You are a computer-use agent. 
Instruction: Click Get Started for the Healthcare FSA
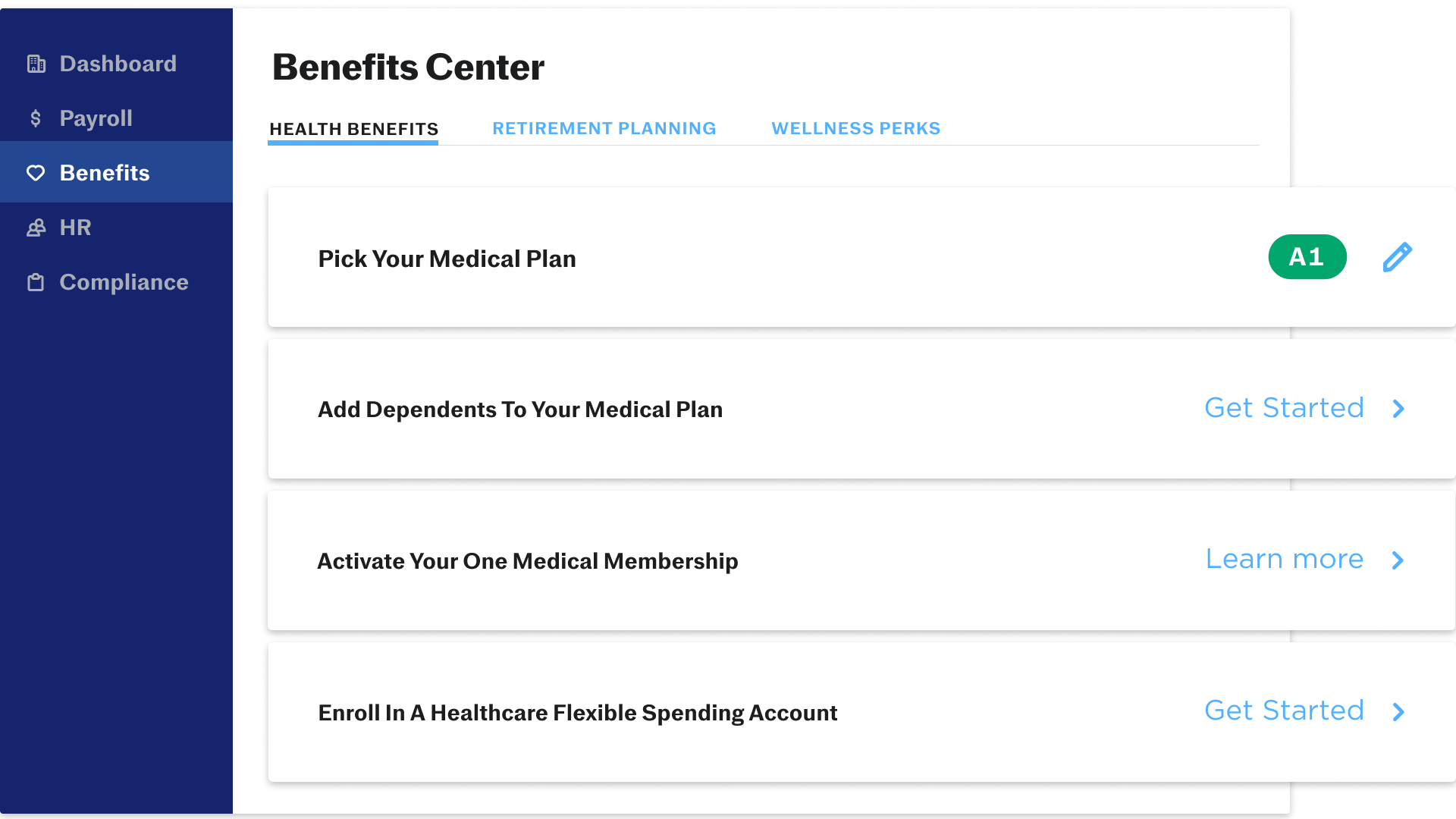tap(1284, 711)
